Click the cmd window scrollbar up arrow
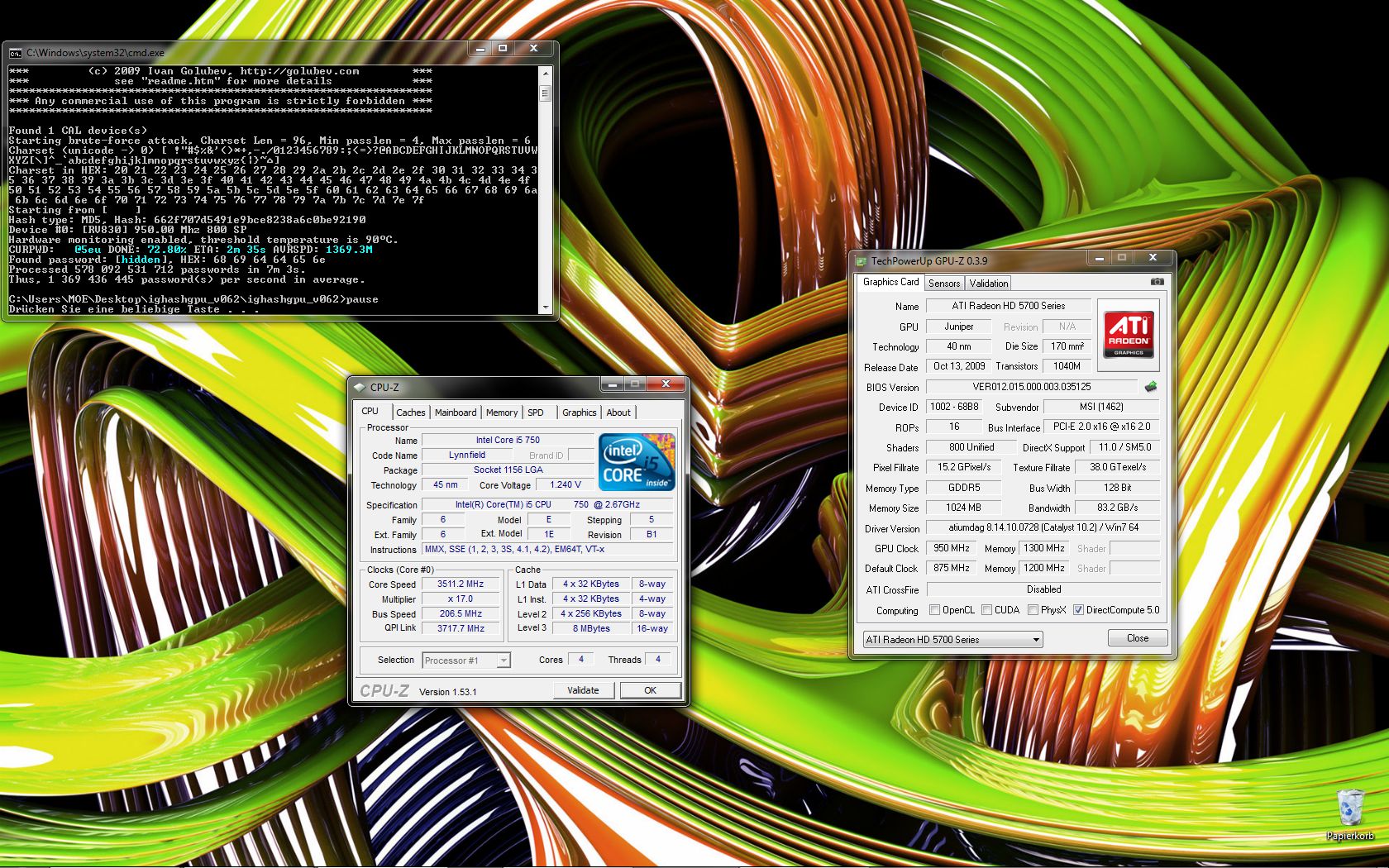Image resolution: width=1389 pixels, height=868 pixels. pos(545,73)
